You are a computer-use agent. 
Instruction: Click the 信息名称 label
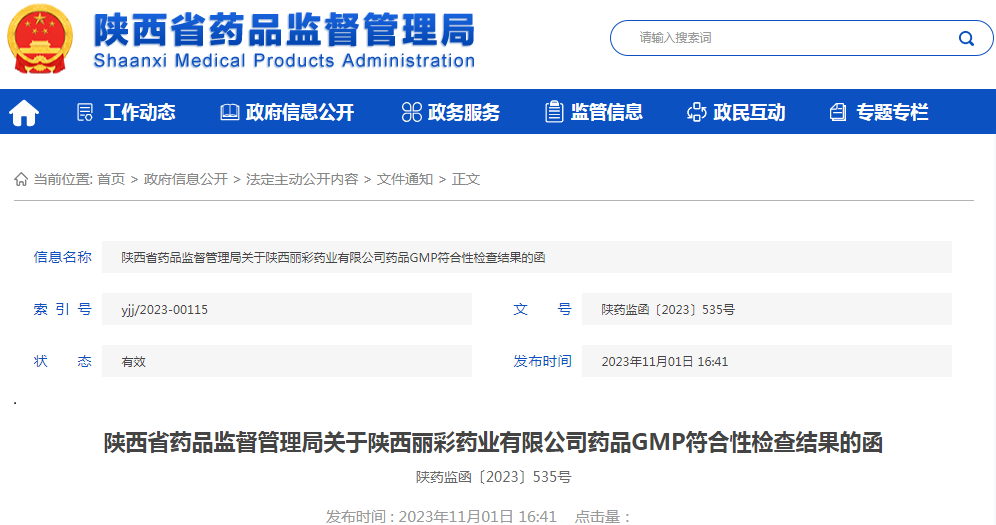click(62, 257)
